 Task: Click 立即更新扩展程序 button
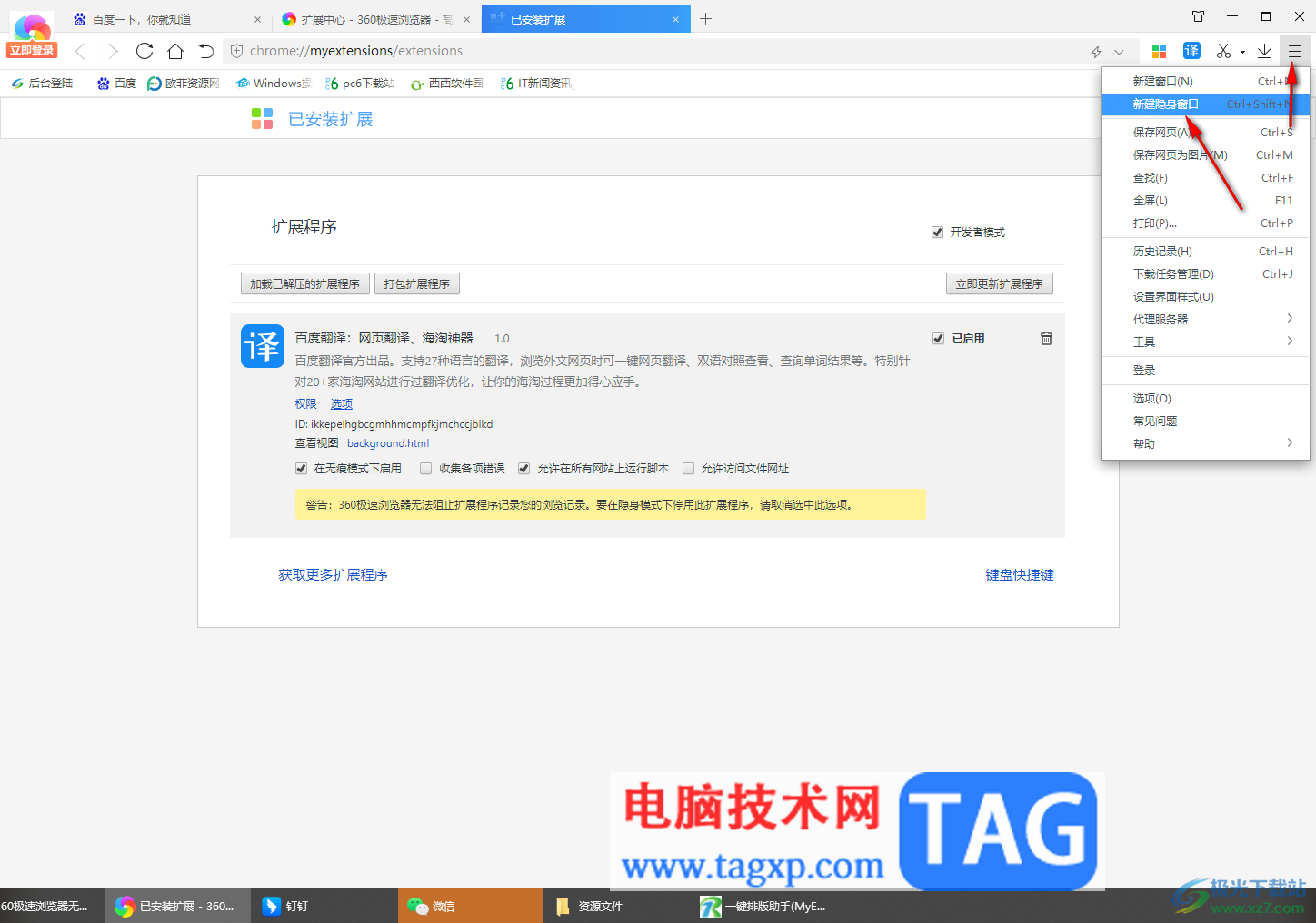(x=1000, y=284)
